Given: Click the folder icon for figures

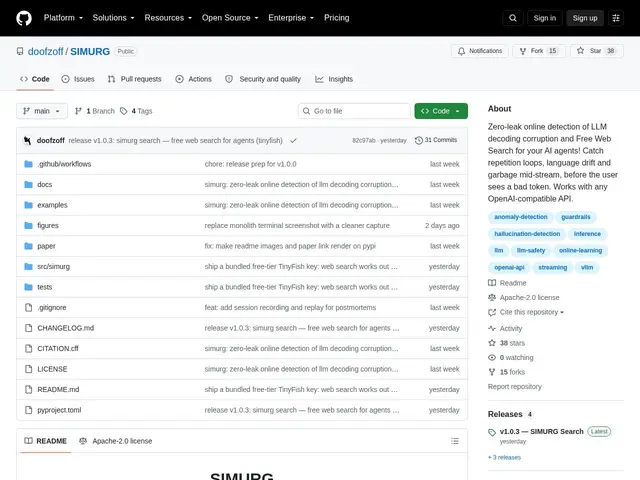Looking at the screenshot, I should 28,225.
